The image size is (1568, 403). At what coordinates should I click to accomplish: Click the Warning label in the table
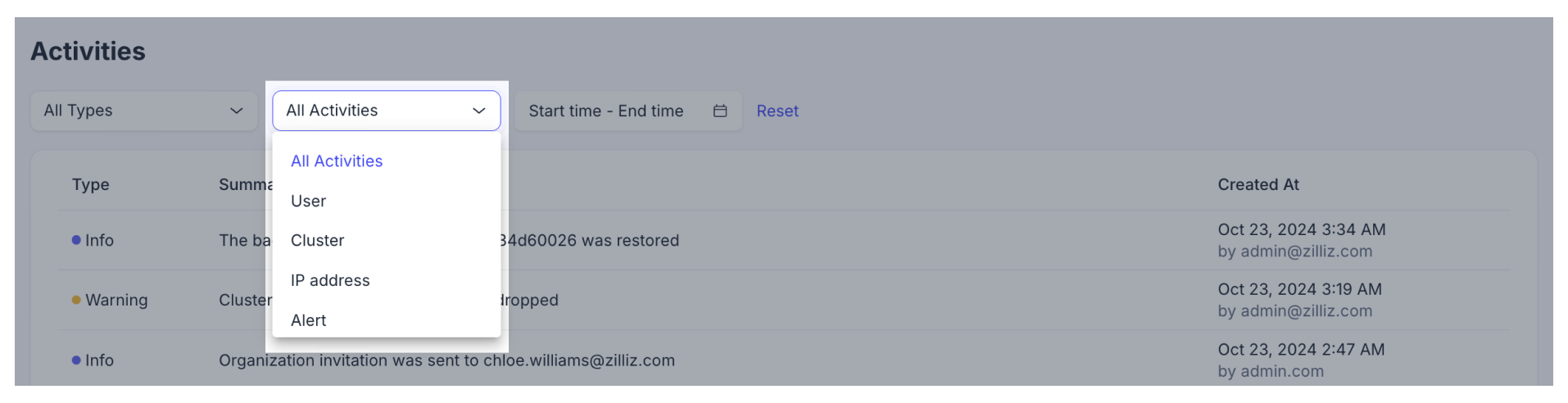point(116,300)
